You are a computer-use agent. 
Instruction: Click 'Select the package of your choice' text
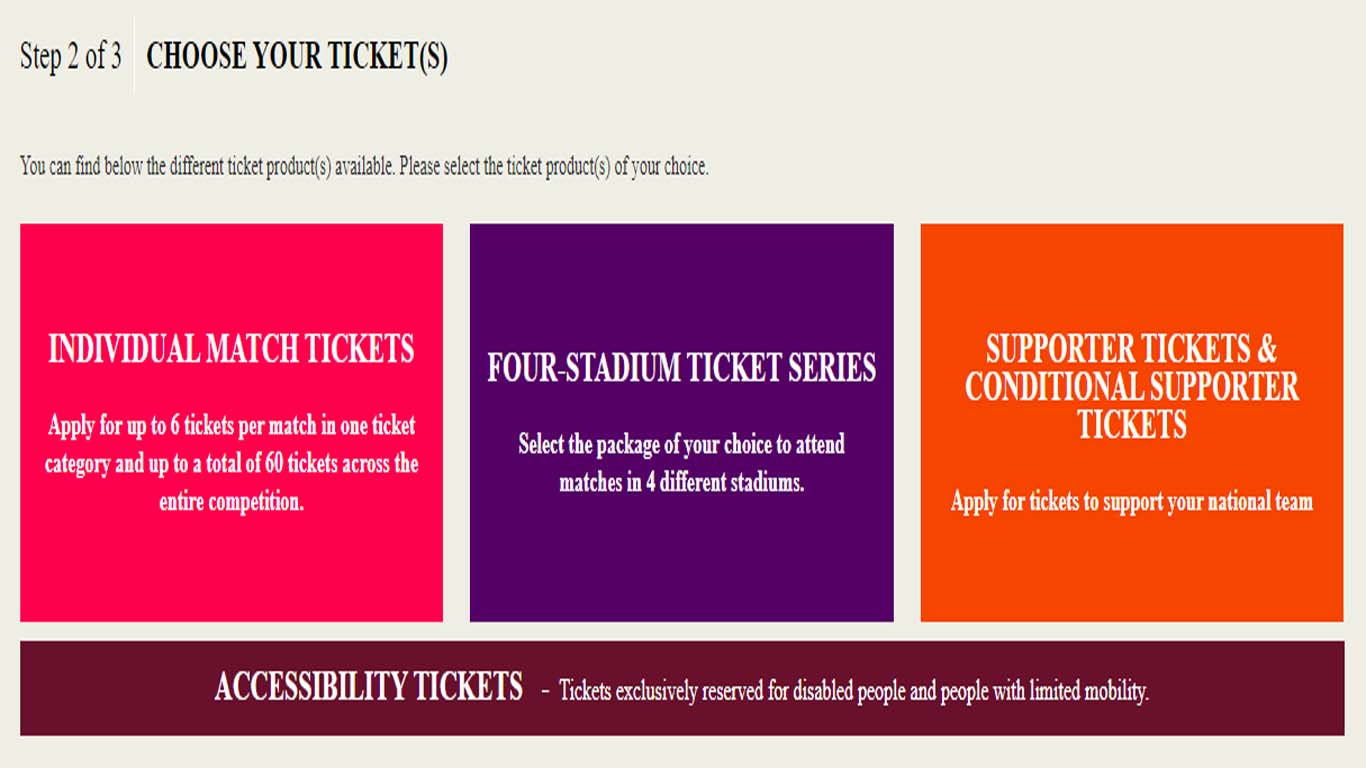[681, 444]
